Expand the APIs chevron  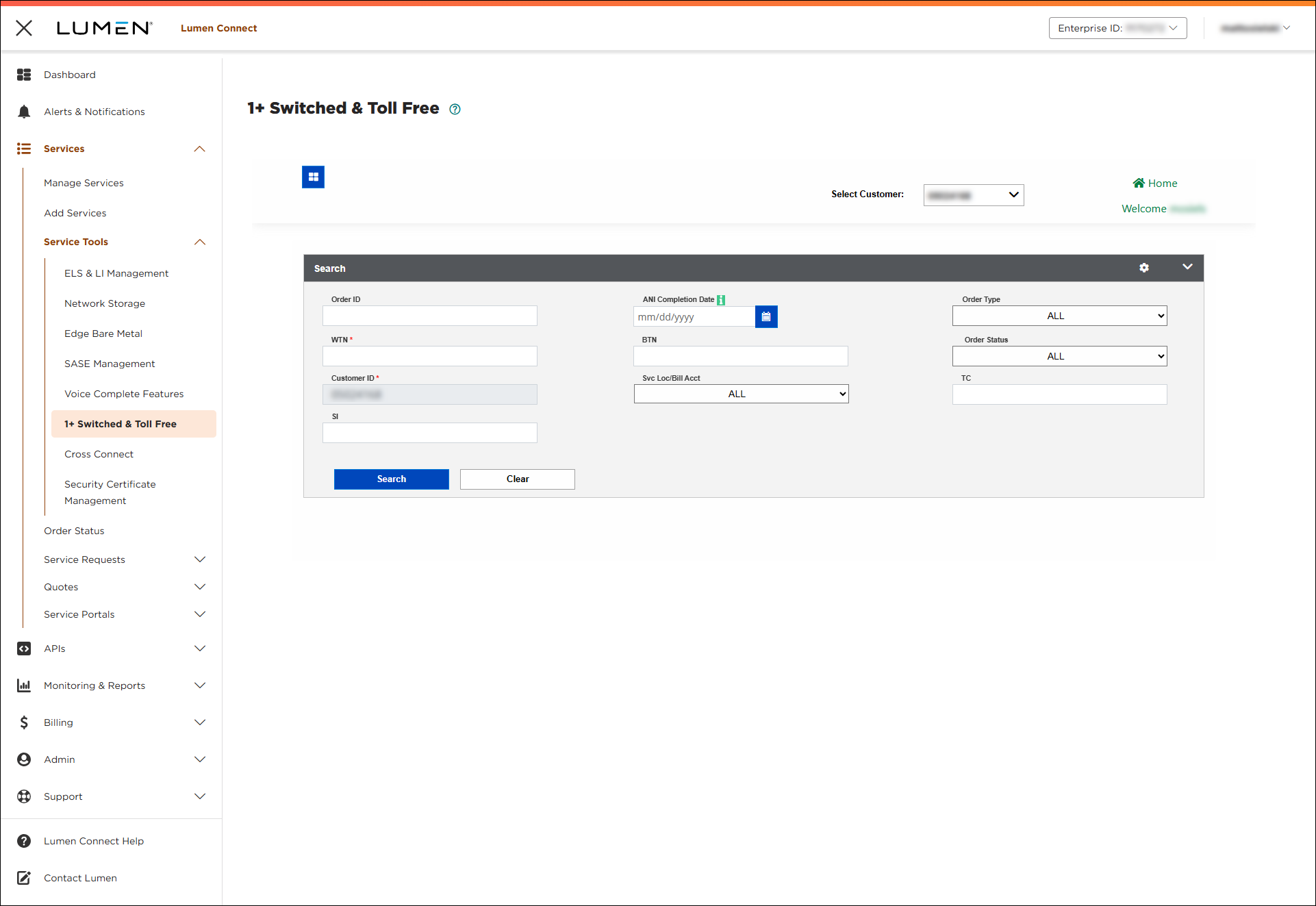click(200, 649)
